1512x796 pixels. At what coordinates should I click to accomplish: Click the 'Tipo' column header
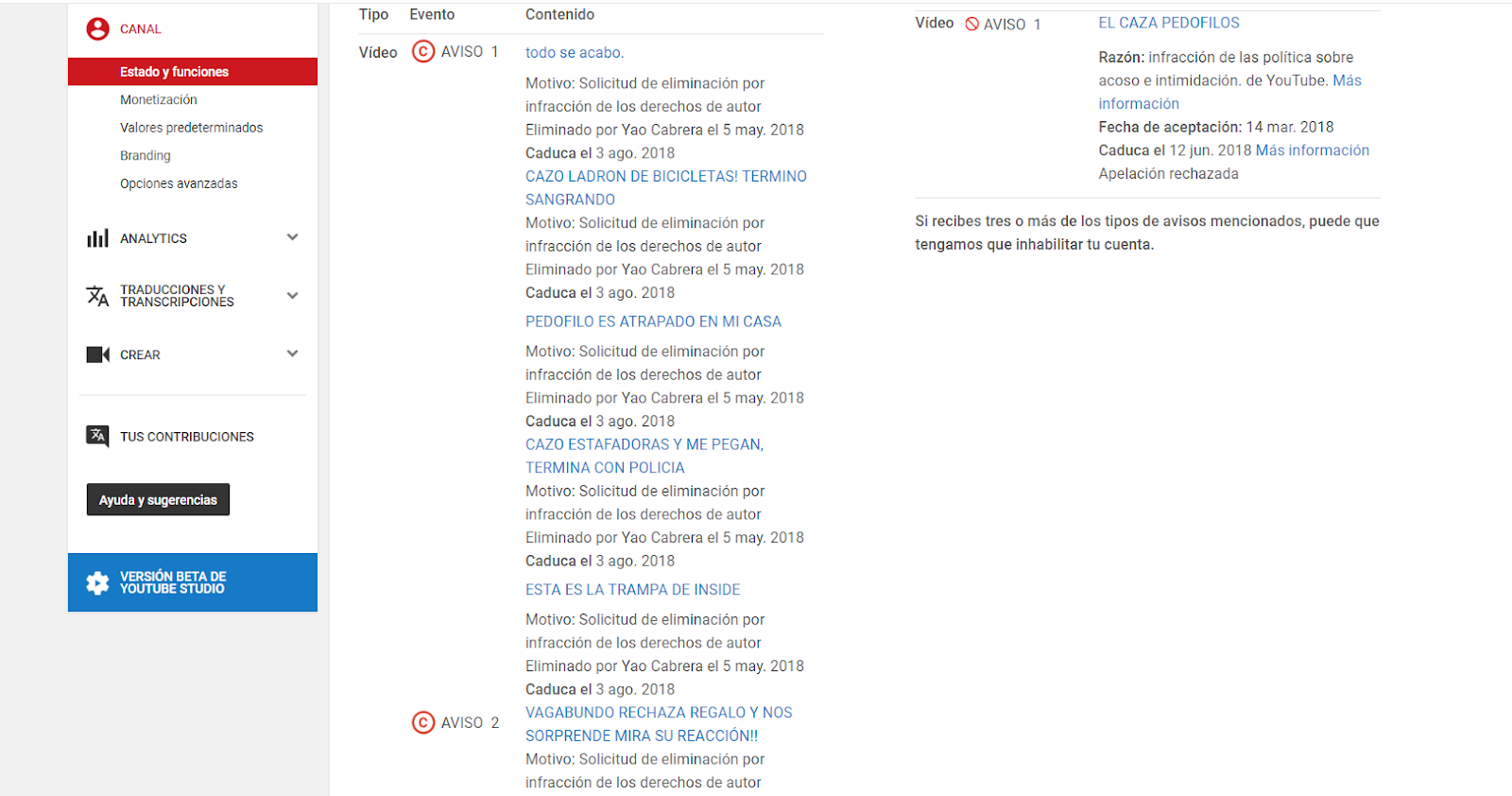(373, 14)
